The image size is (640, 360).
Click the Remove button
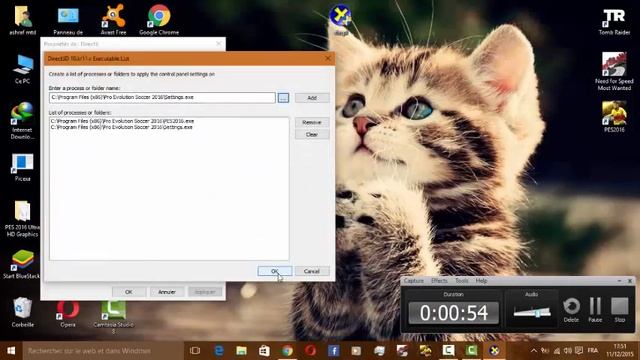click(x=312, y=122)
